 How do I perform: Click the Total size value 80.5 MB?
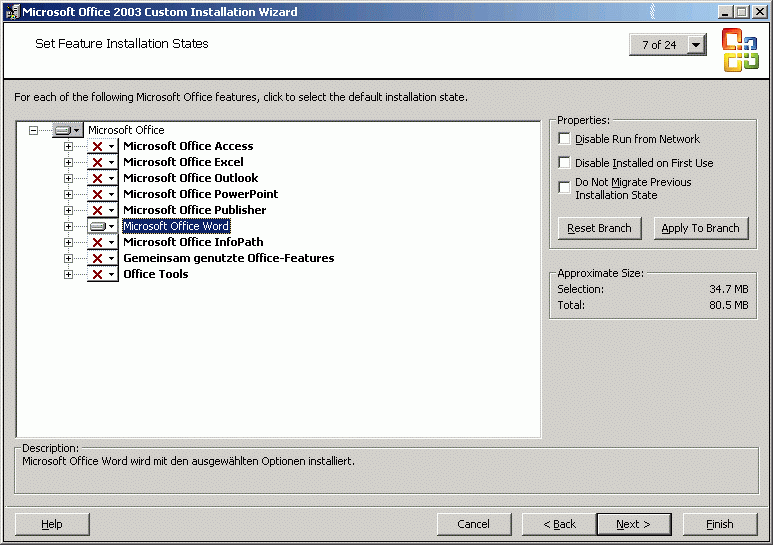(729, 305)
